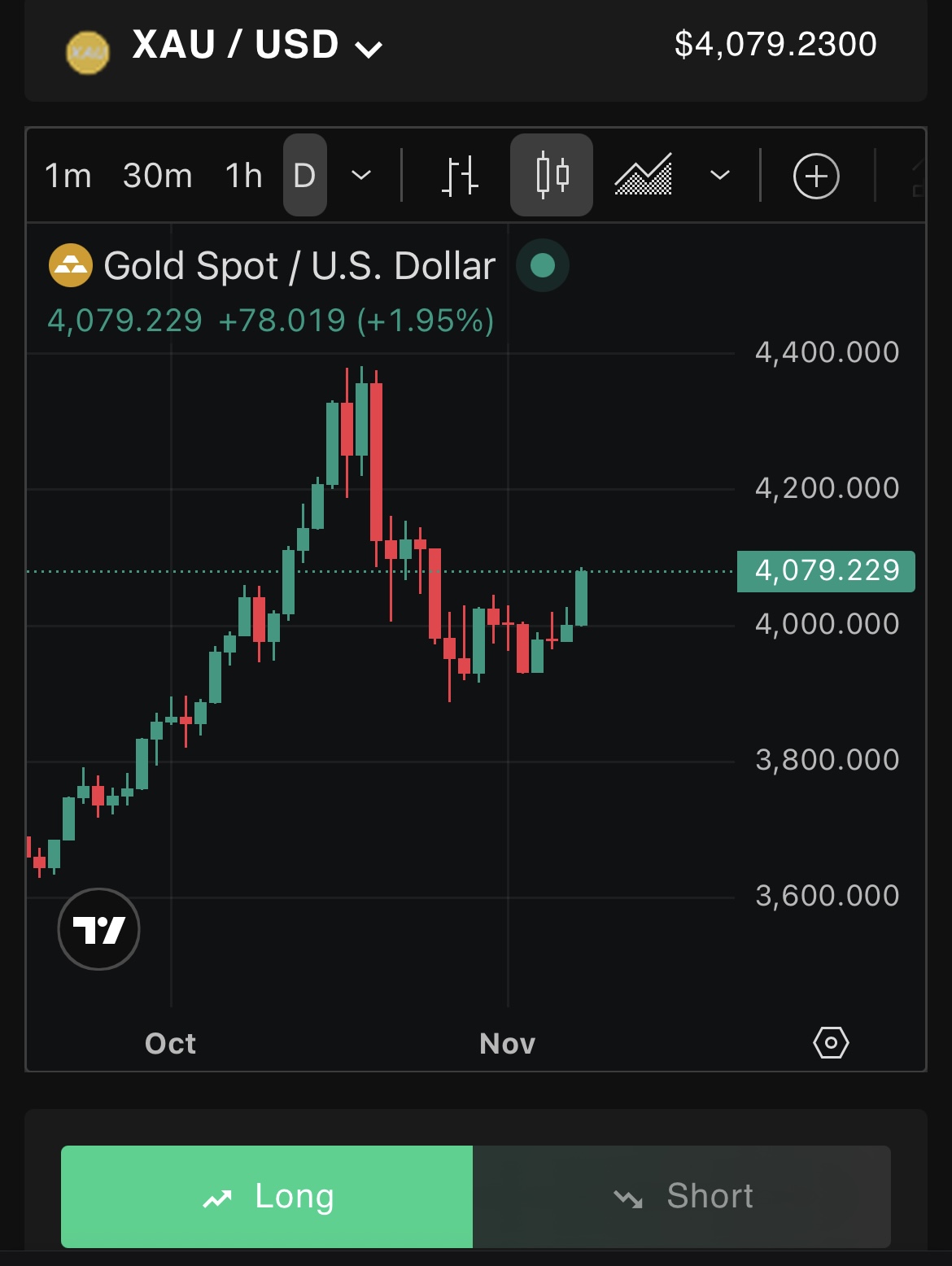Switch to the 1h timeframe
The image size is (952, 1266).
(243, 176)
